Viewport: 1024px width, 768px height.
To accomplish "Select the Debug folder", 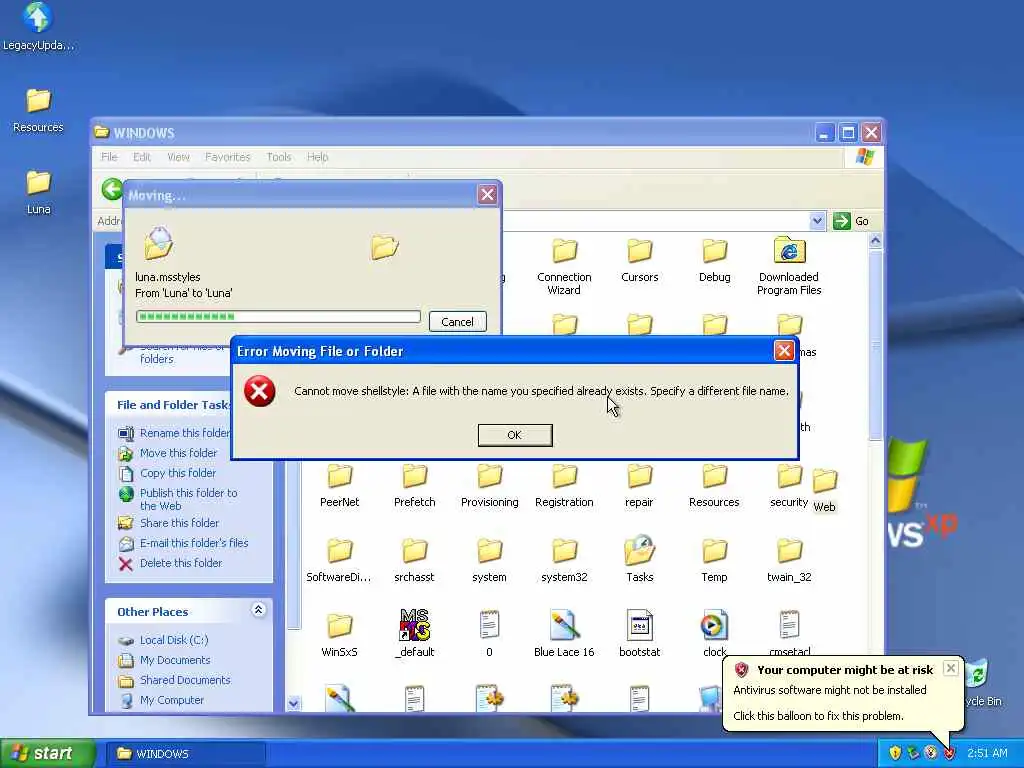I will coord(714,261).
